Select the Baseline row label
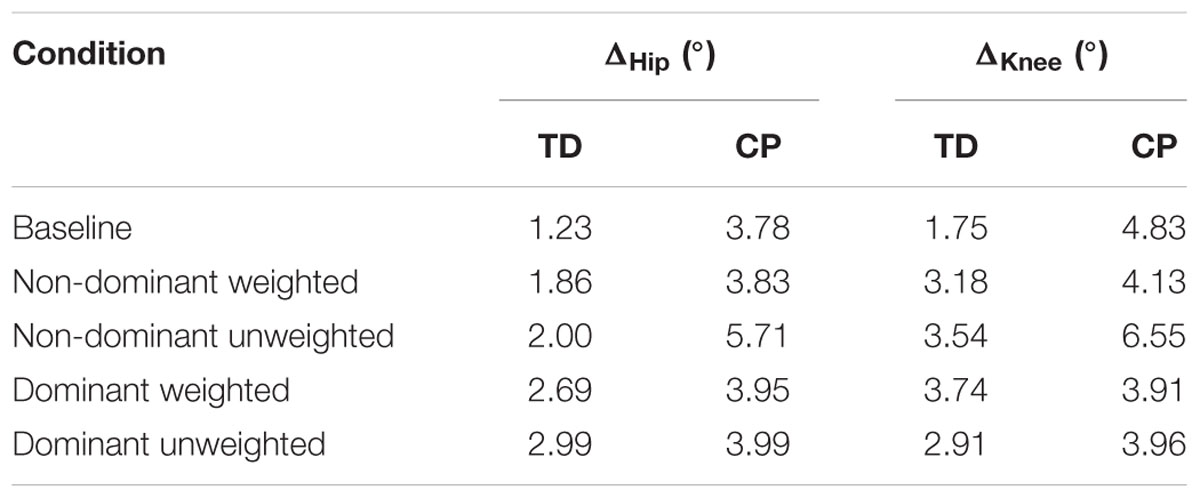The image size is (1200, 498). [72, 228]
